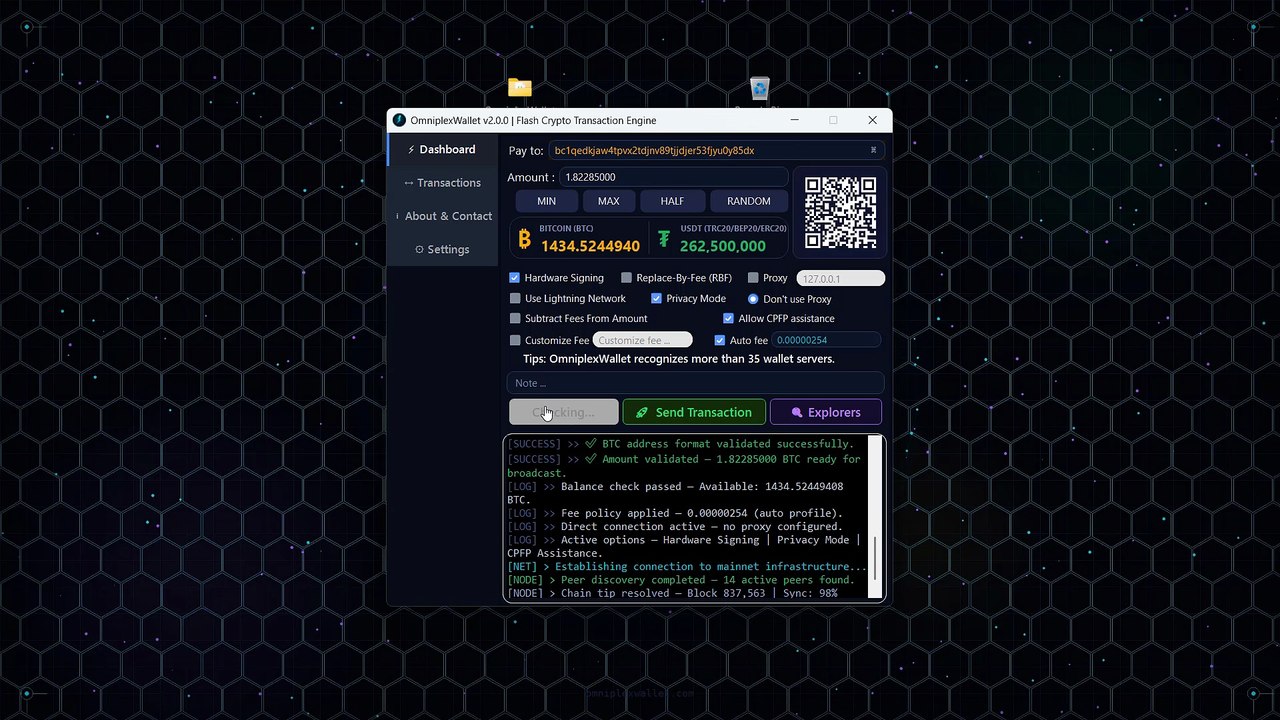Click the Auto fee value field 0.00000254
1280x720 pixels.
pyautogui.click(x=827, y=340)
